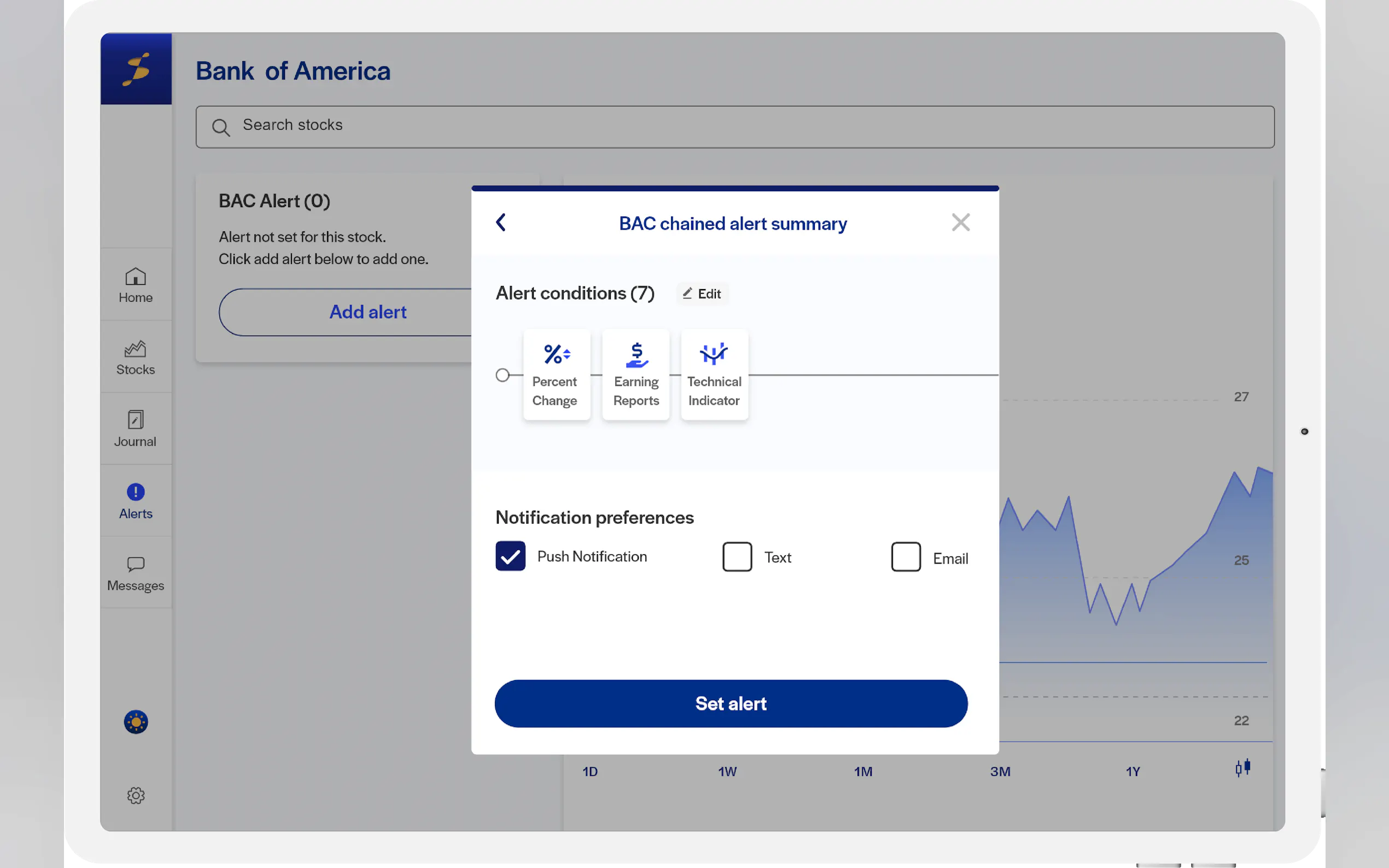Uncheck Push Notification checkbox
This screenshot has width=1389, height=868.
pyautogui.click(x=510, y=556)
